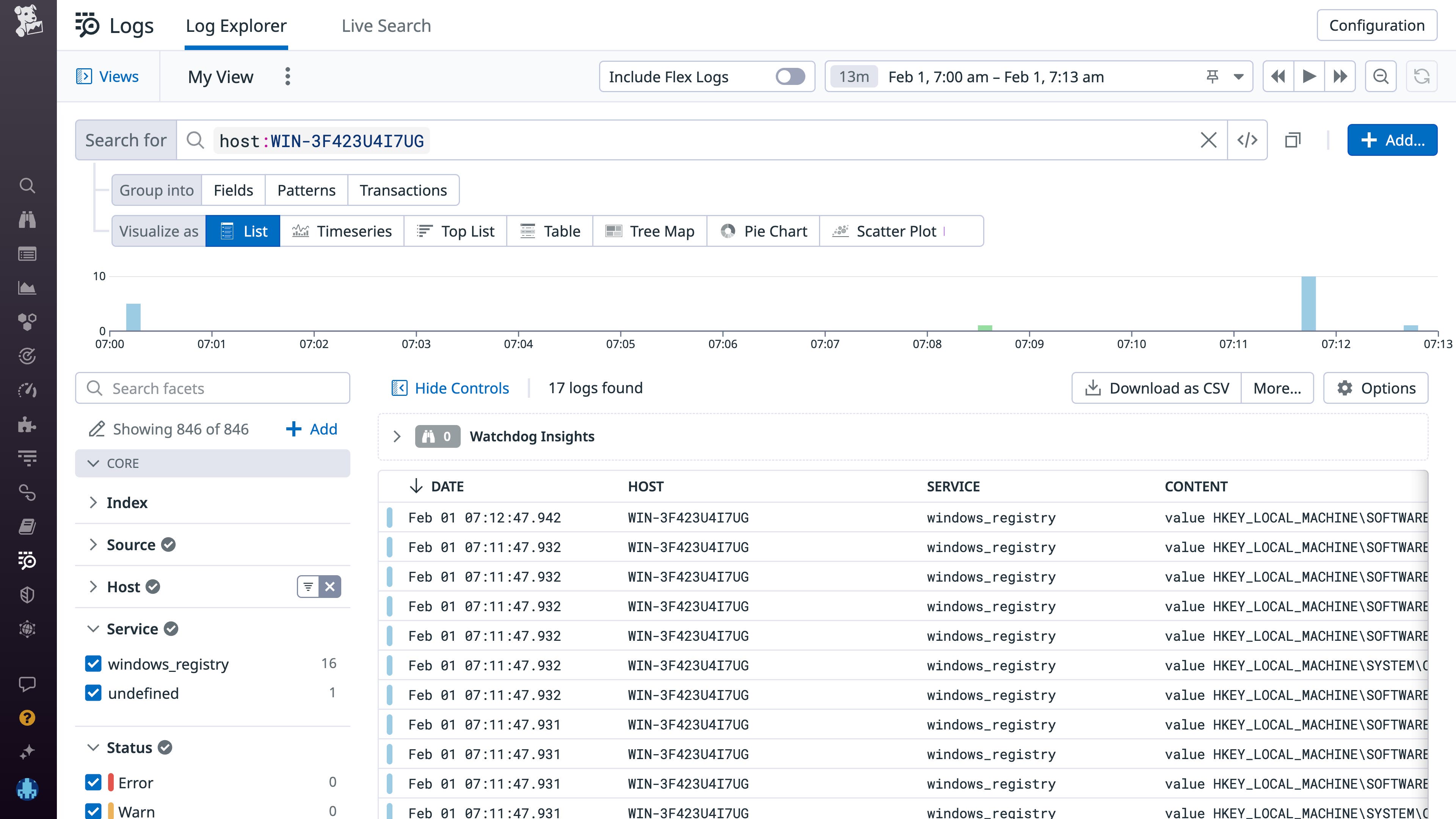Screen dimensions: 1456x819
Task: Open the Notebooks icon in sidebar
Action: pos(27,527)
